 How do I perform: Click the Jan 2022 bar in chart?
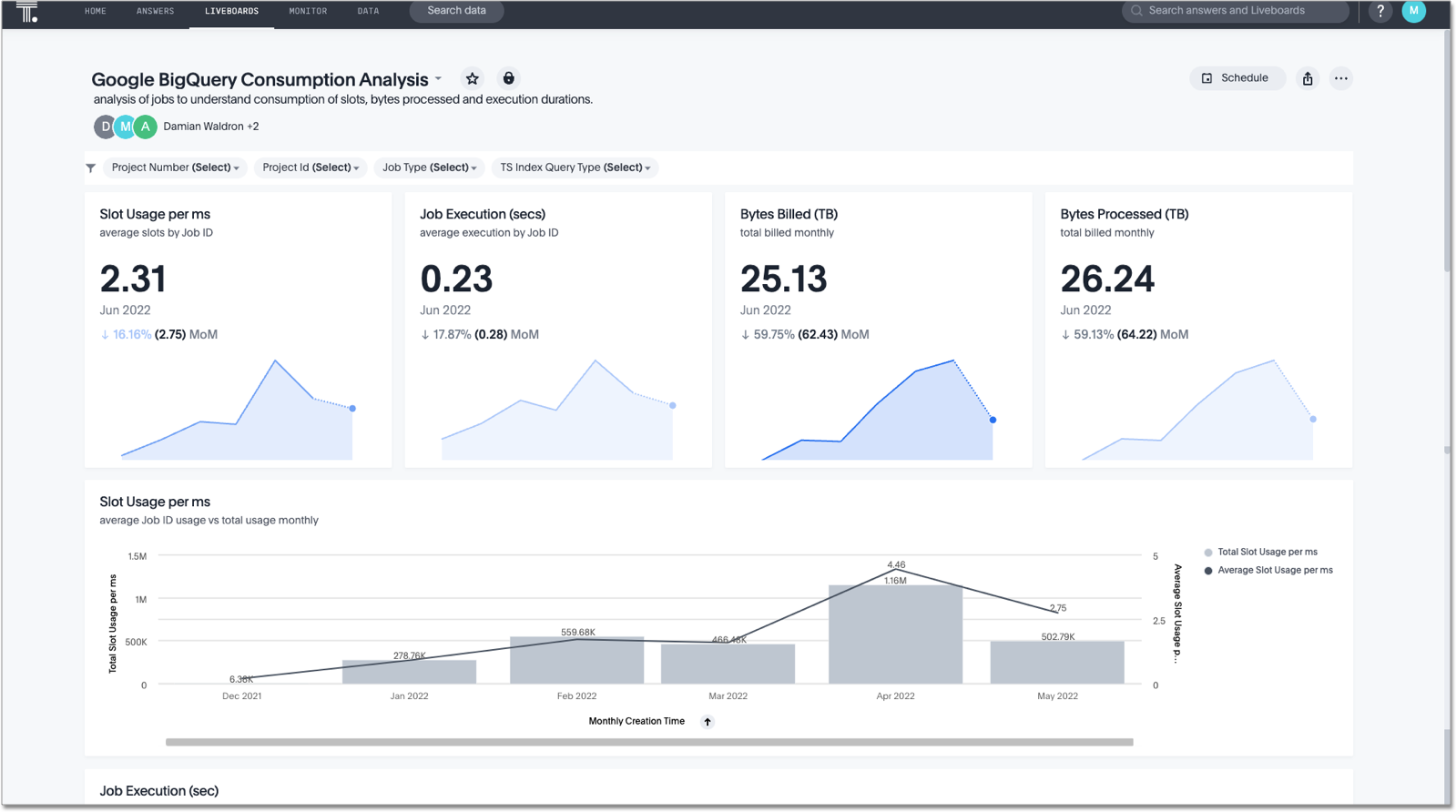pyautogui.click(x=409, y=672)
